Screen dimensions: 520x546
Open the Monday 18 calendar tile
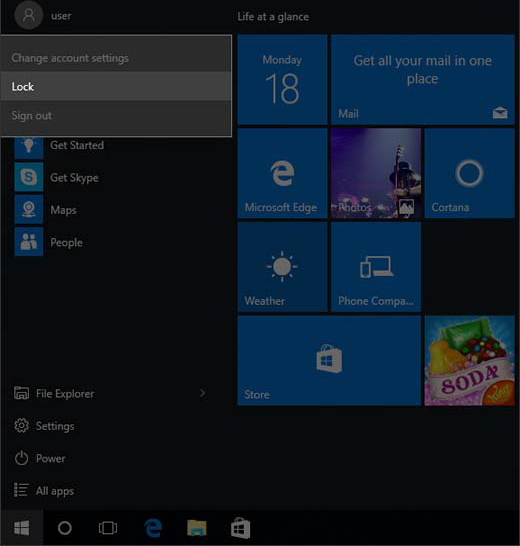282,79
